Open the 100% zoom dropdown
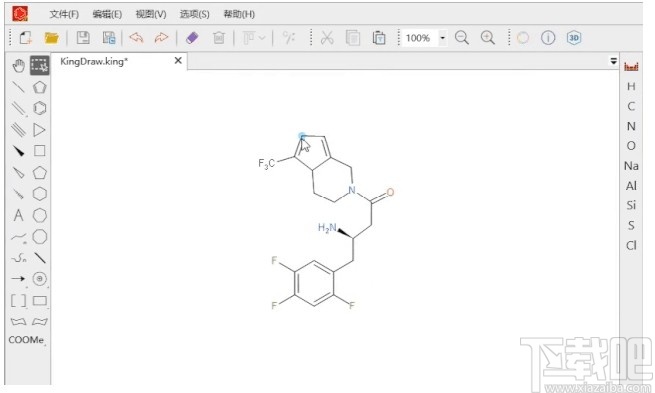Viewport: 655px width, 393px height. pyautogui.click(x=442, y=38)
